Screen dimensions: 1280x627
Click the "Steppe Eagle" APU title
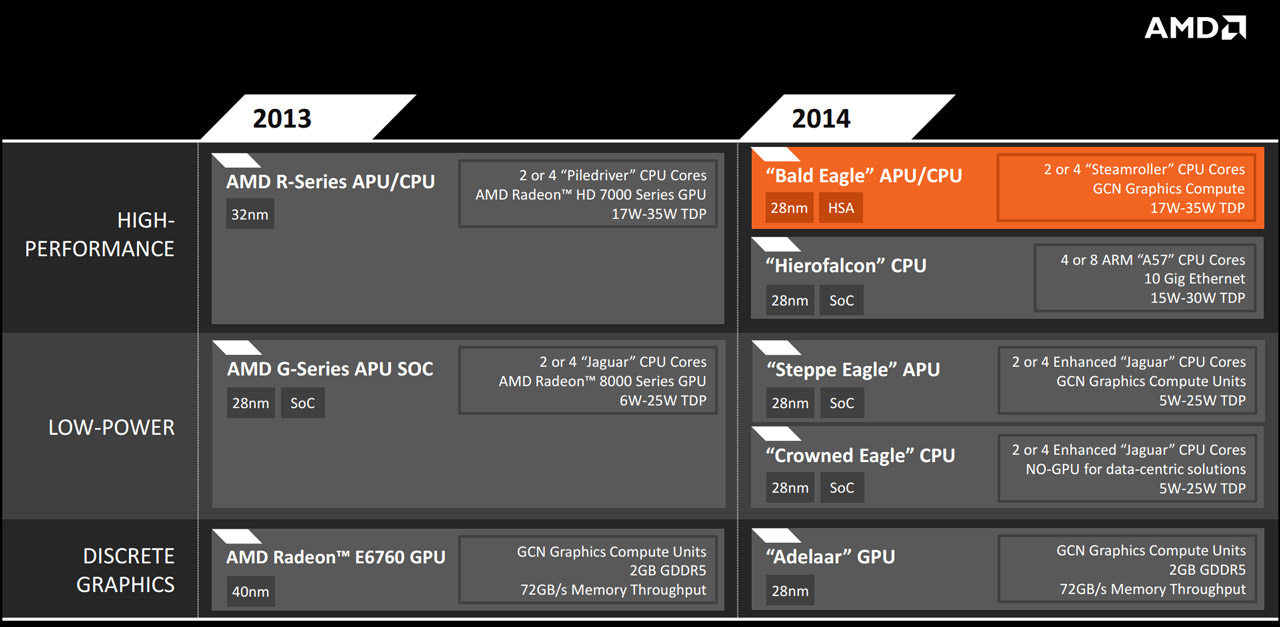pos(853,369)
